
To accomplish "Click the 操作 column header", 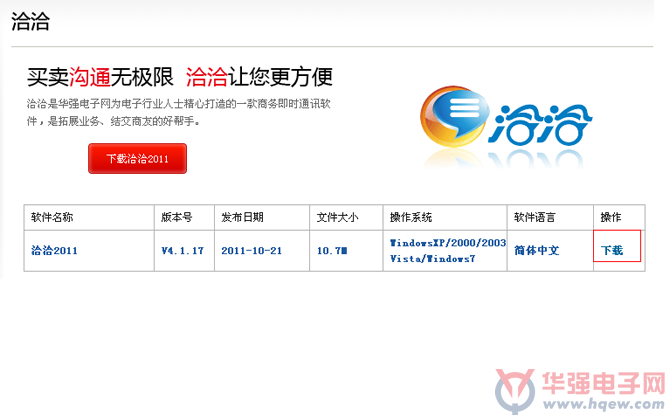I will pos(611,217).
